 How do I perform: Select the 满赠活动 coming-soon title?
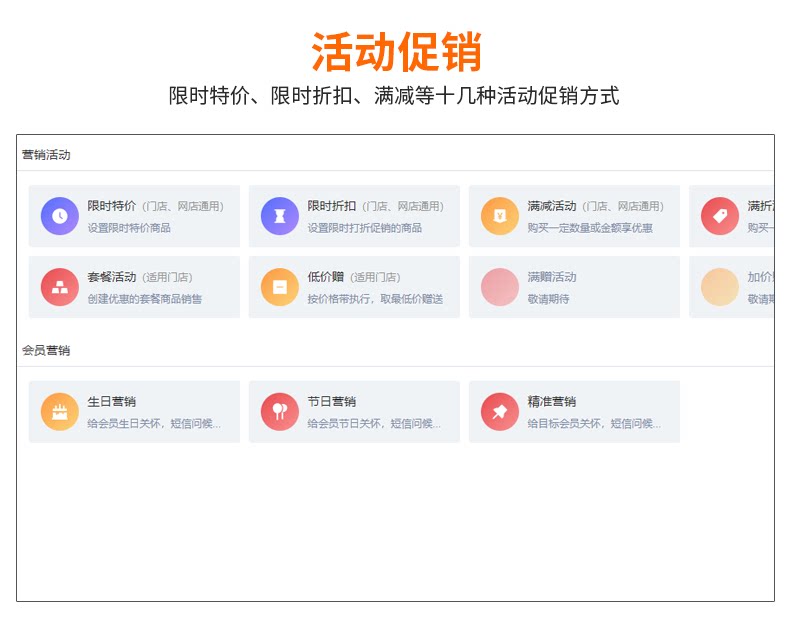pos(552,277)
